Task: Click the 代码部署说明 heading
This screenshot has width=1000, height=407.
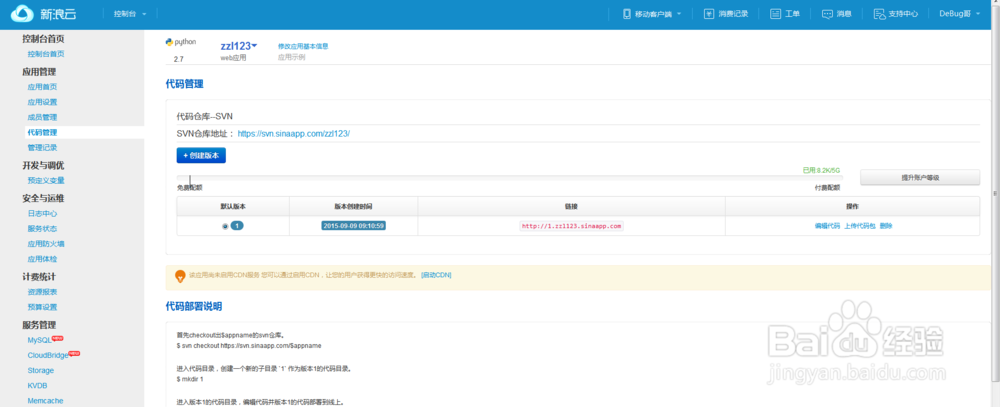Action: 193,307
